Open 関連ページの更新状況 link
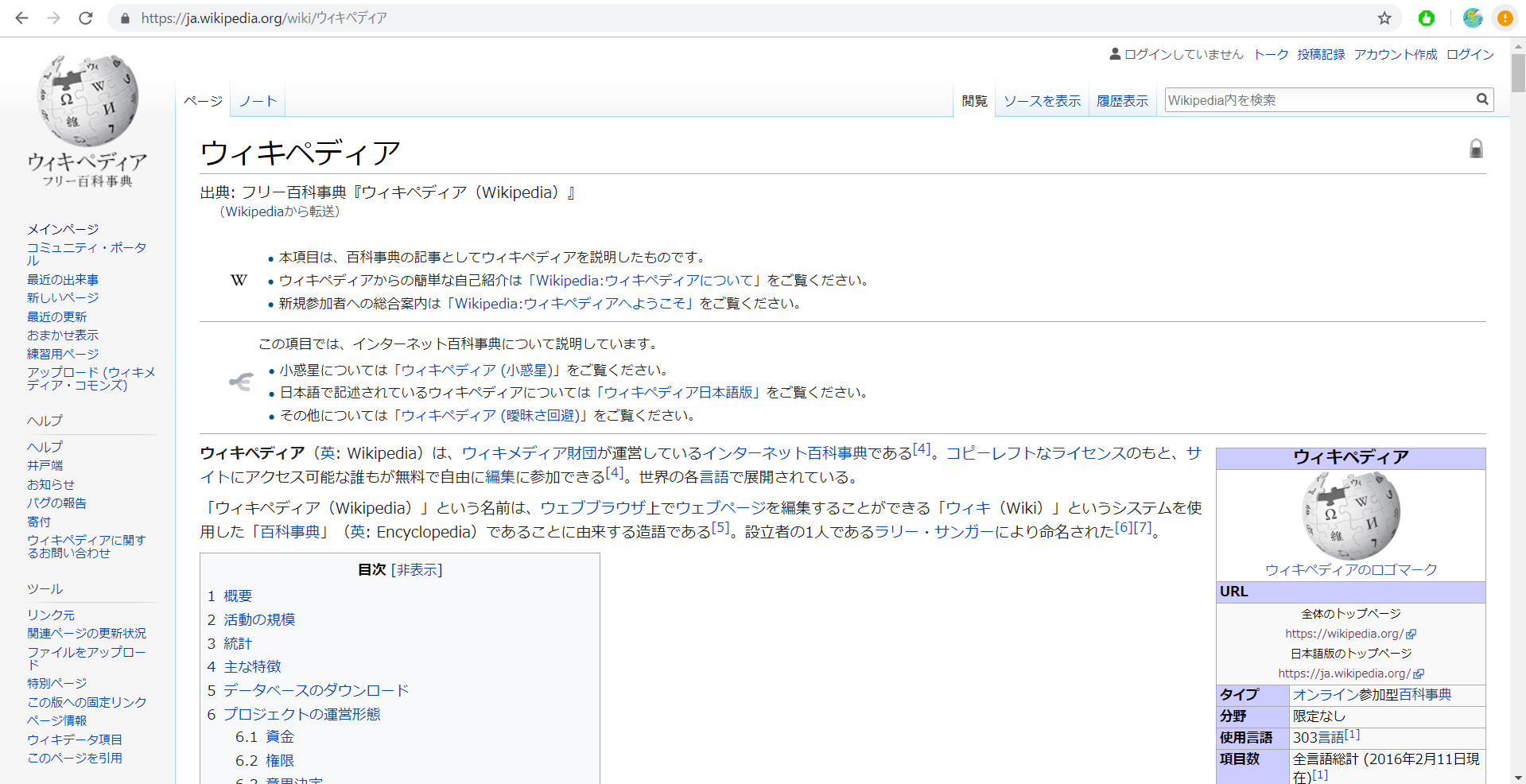The width and height of the screenshot is (1526, 784). point(87,633)
